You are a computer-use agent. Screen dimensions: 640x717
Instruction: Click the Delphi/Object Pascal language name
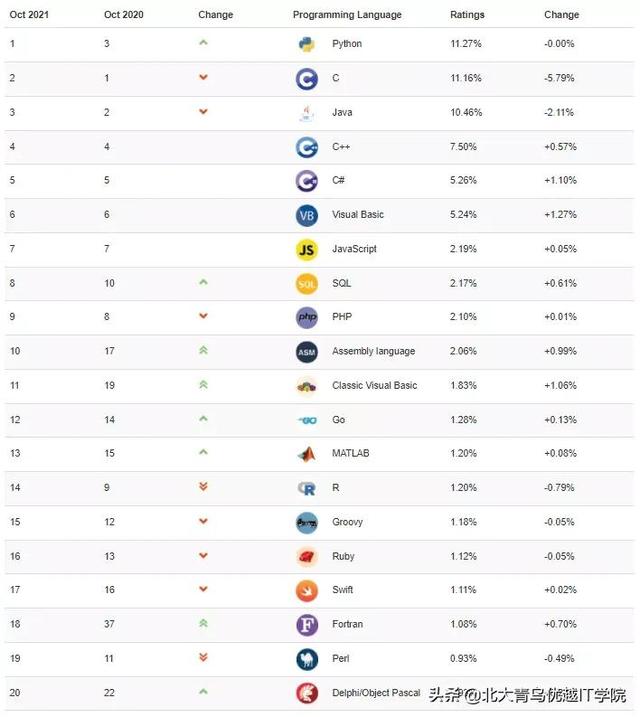click(376, 693)
